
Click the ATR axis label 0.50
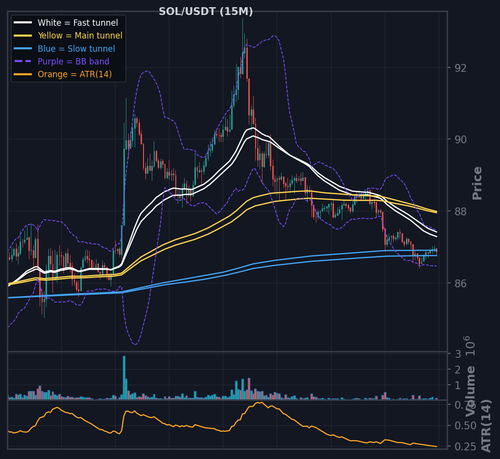point(465,426)
